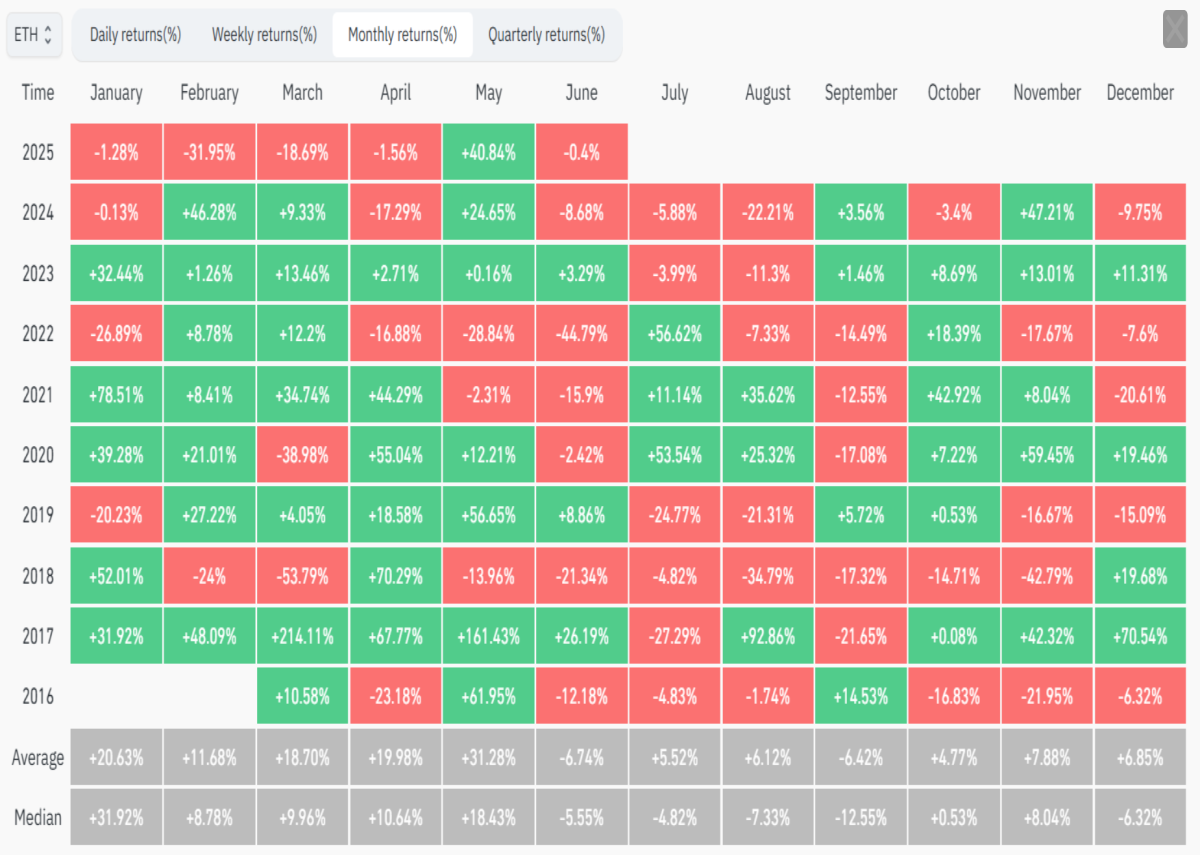This screenshot has width=1200, height=855.
Task: Click the January column header
Action: (x=116, y=93)
